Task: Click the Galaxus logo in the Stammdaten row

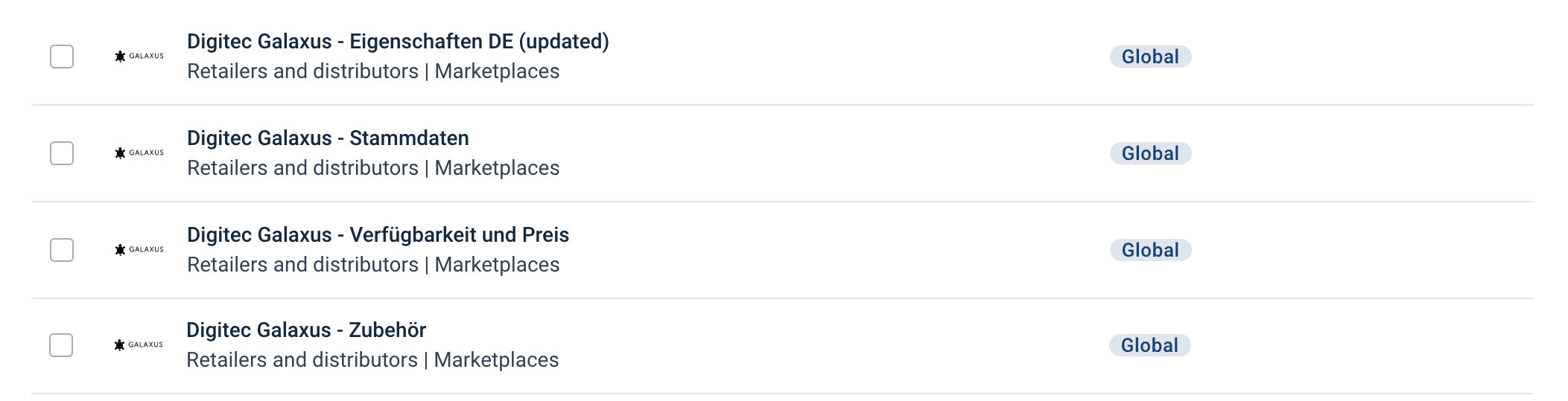Action: coord(139,153)
